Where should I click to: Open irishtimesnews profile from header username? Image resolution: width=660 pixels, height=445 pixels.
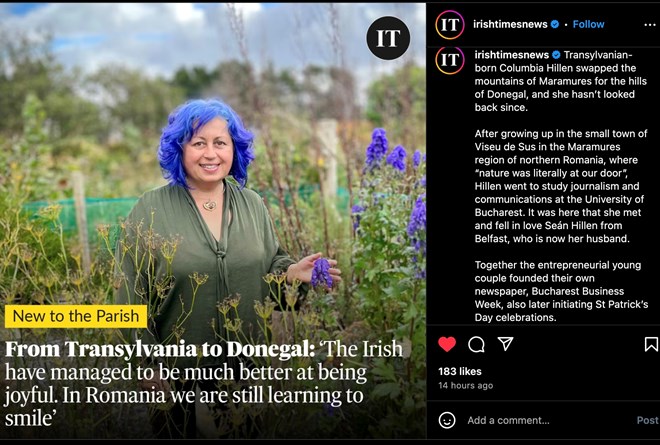510,24
